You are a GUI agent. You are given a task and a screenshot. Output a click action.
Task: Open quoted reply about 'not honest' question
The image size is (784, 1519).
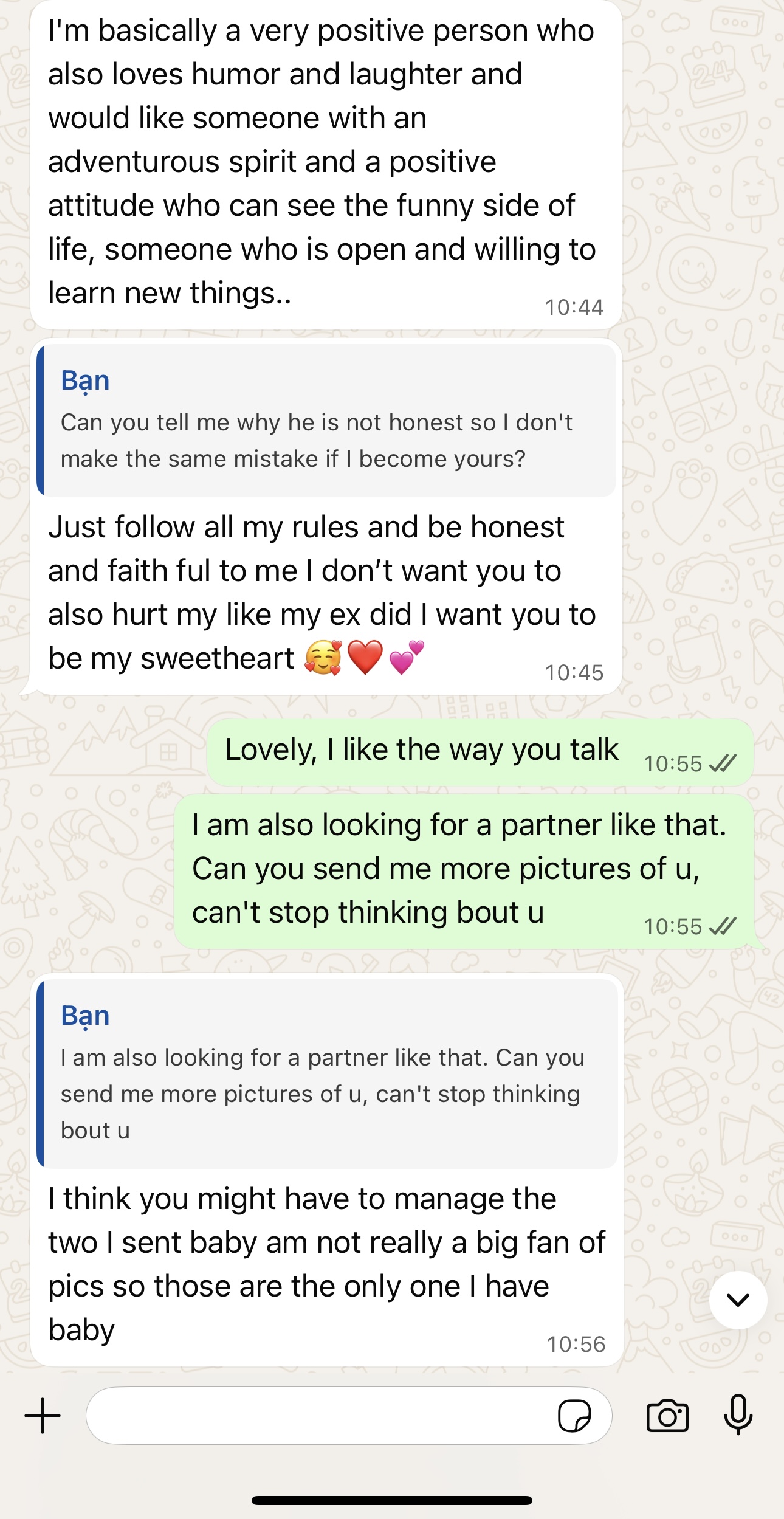click(327, 421)
